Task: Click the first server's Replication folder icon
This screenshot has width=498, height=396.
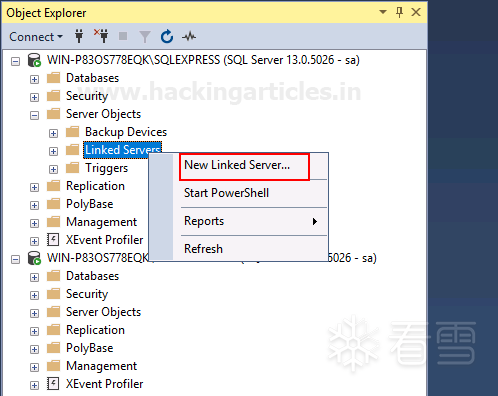Action: 53,186
